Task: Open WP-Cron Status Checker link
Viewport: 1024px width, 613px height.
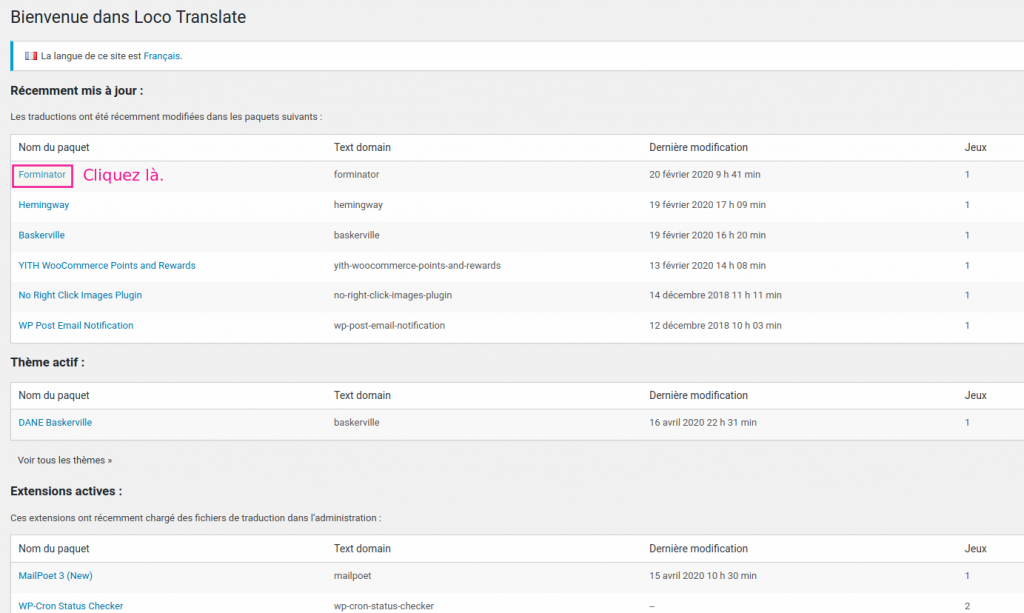Action: tap(71, 606)
